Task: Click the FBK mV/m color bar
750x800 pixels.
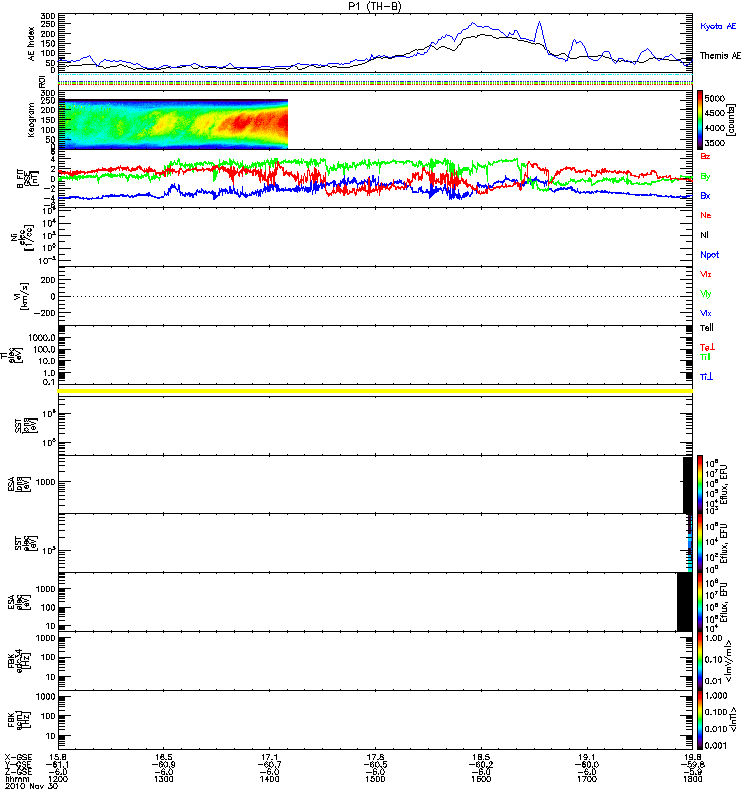Action: pyautogui.click(x=700, y=660)
